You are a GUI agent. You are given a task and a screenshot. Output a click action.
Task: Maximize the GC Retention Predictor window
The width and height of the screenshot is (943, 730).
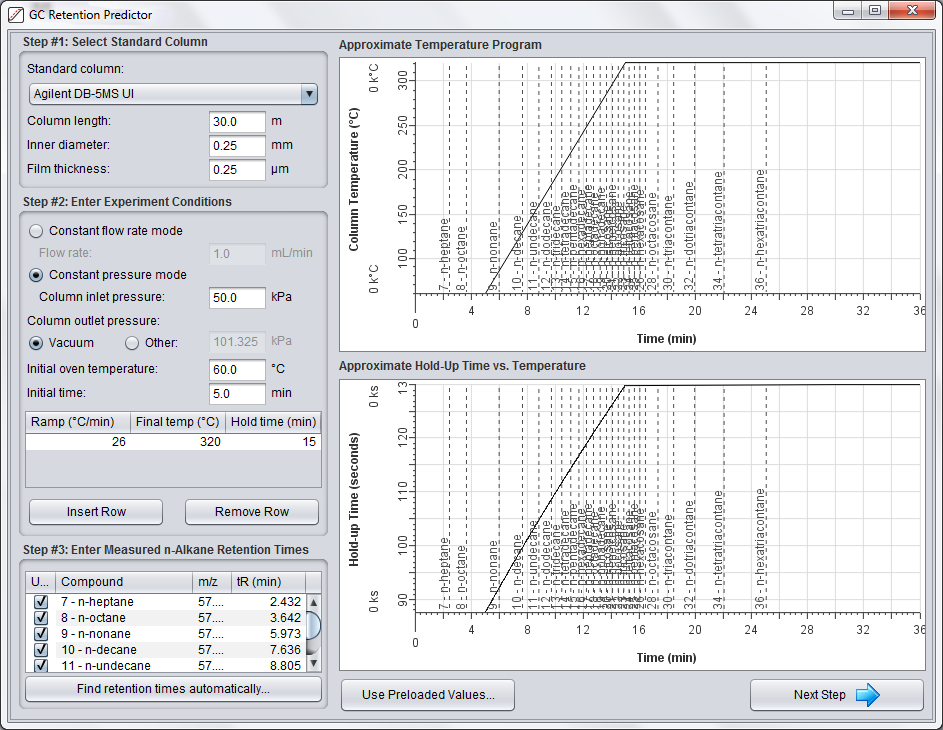click(874, 11)
